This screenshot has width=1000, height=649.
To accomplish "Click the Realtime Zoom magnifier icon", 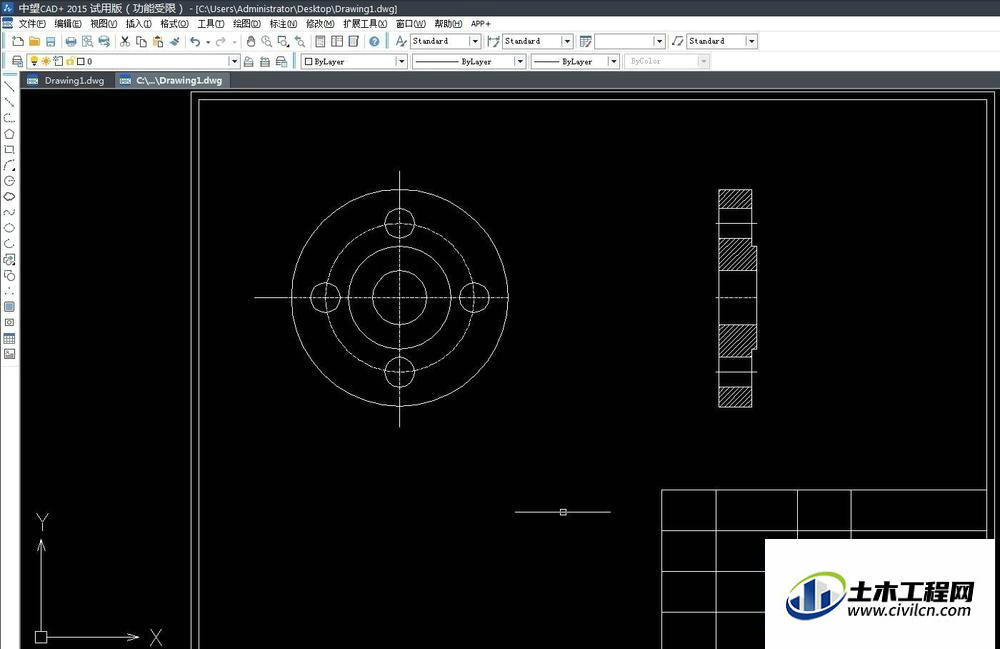I will pos(267,41).
